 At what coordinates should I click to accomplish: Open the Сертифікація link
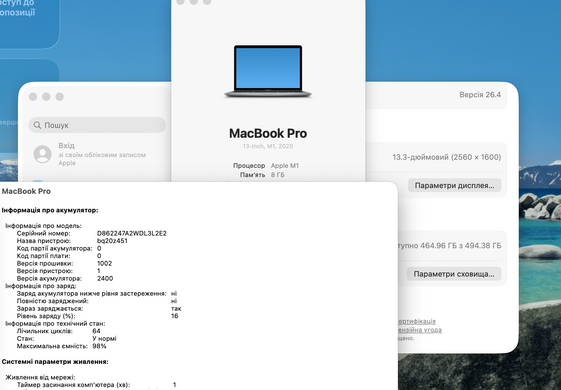pyautogui.click(x=417, y=321)
